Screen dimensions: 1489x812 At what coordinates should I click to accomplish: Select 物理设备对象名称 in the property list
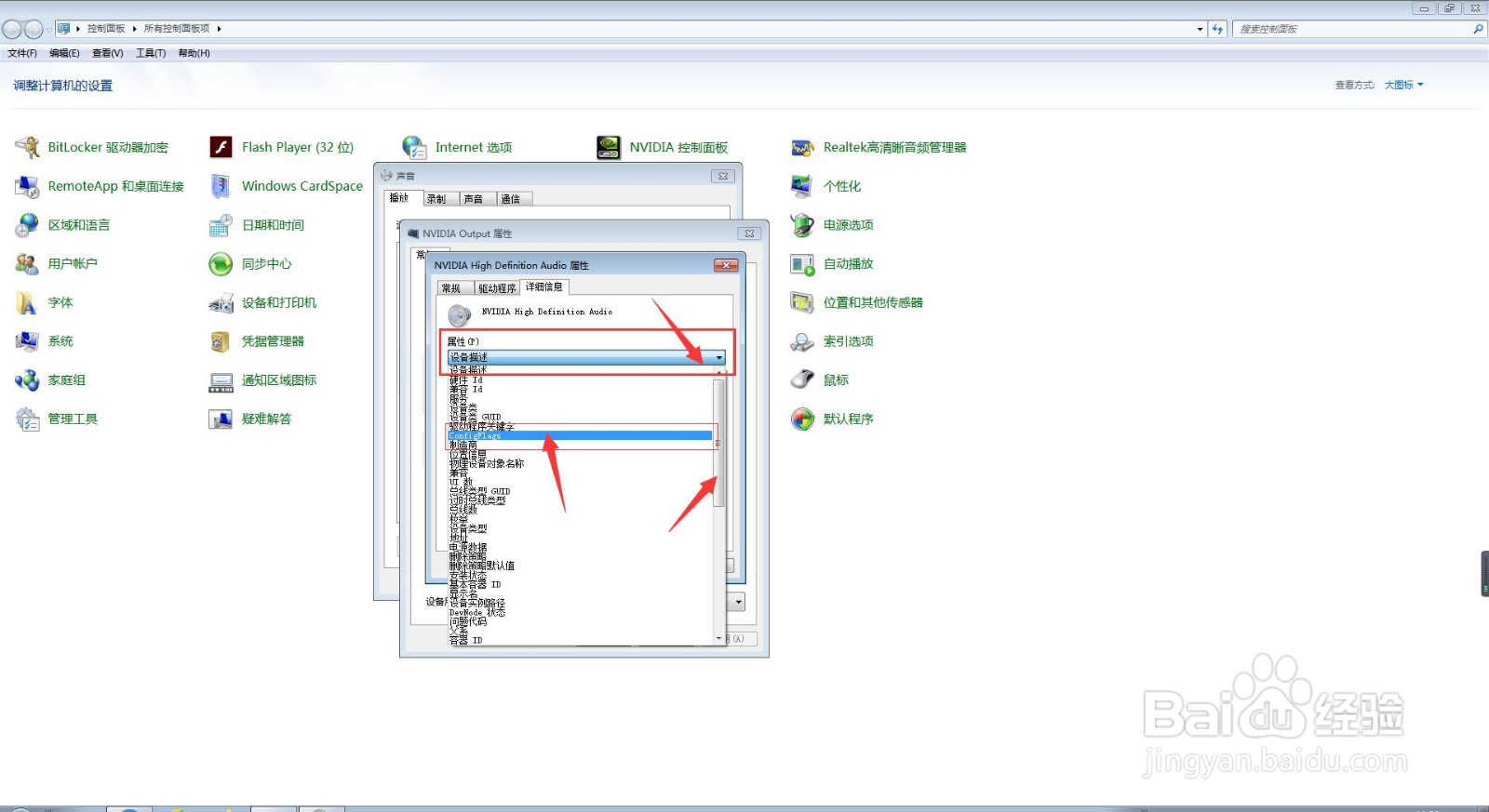(580, 463)
